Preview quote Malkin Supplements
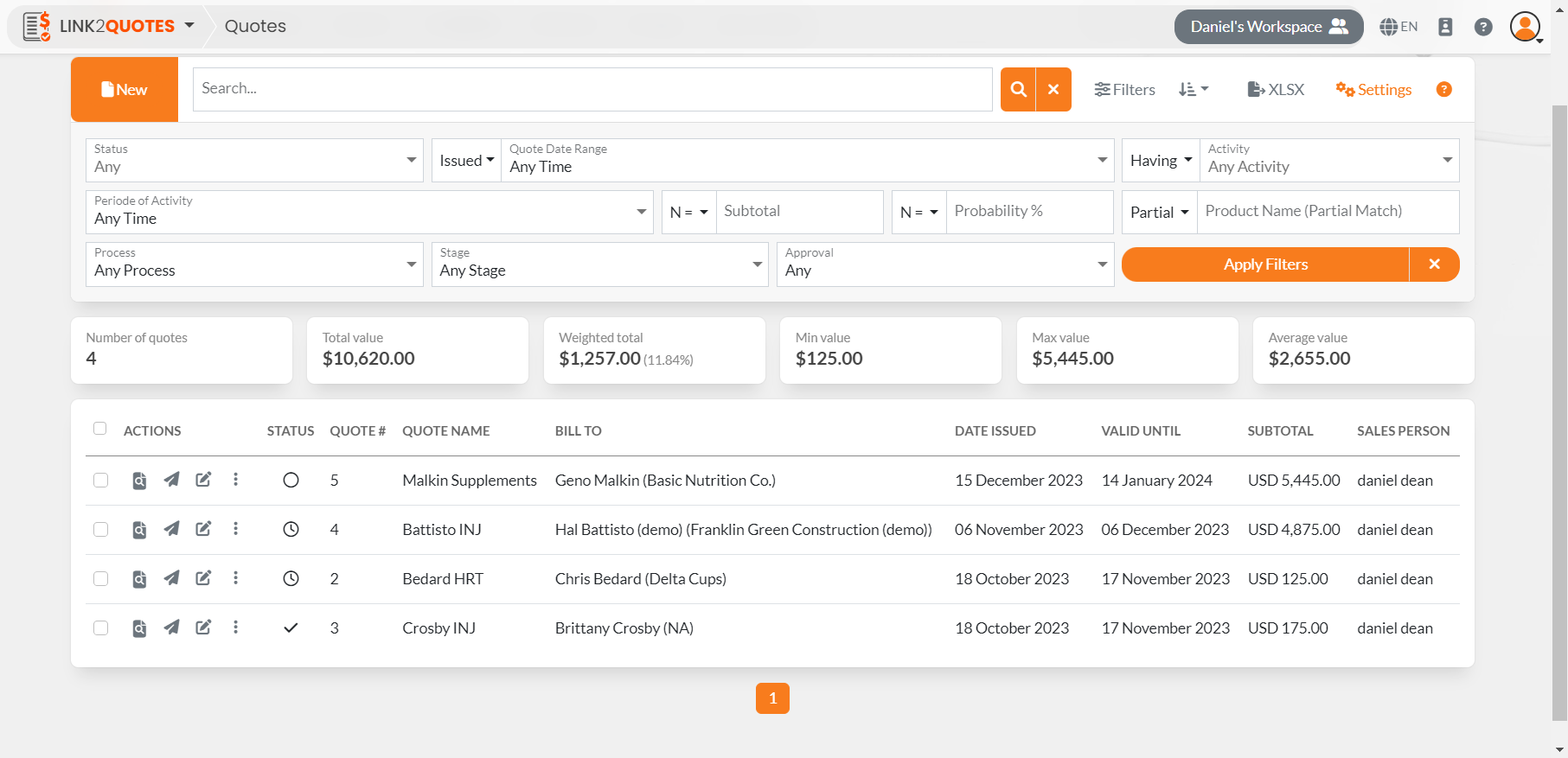The height and width of the screenshot is (758, 1568). click(139, 481)
